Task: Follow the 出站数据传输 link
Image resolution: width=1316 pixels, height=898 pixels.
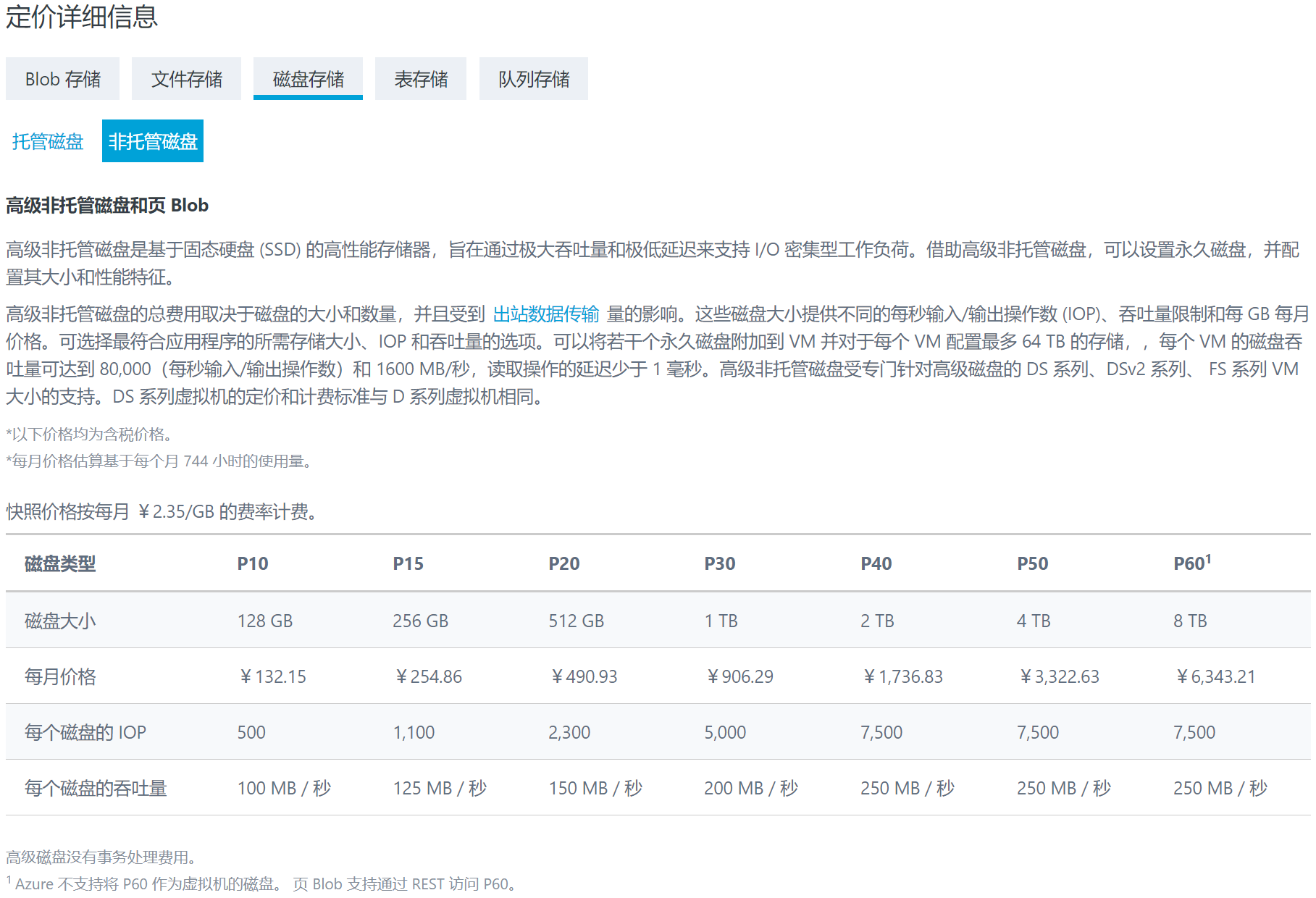Action: (x=546, y=314)
